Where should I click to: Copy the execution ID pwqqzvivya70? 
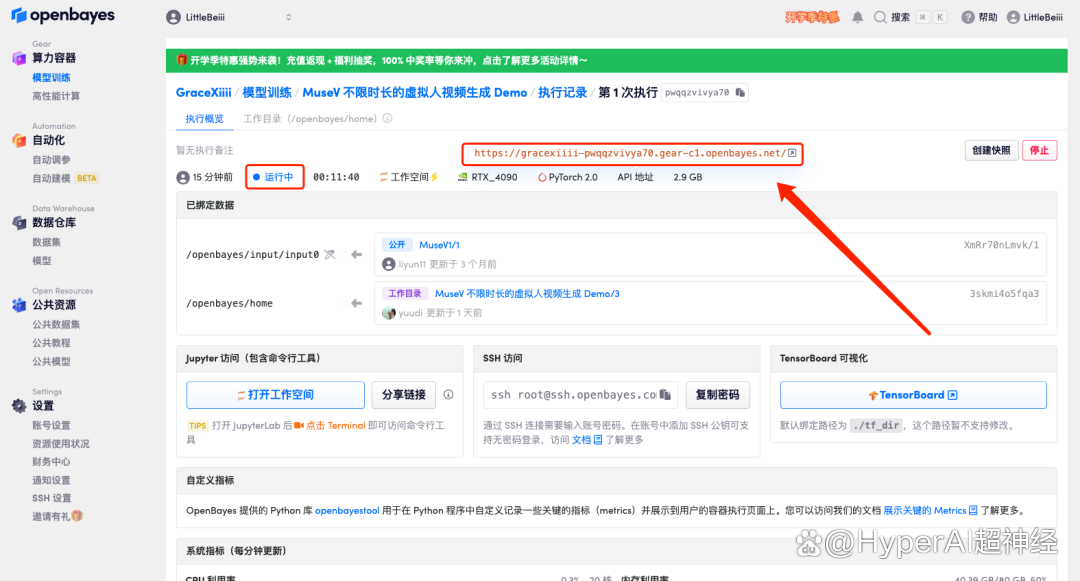tap(740, 92)
